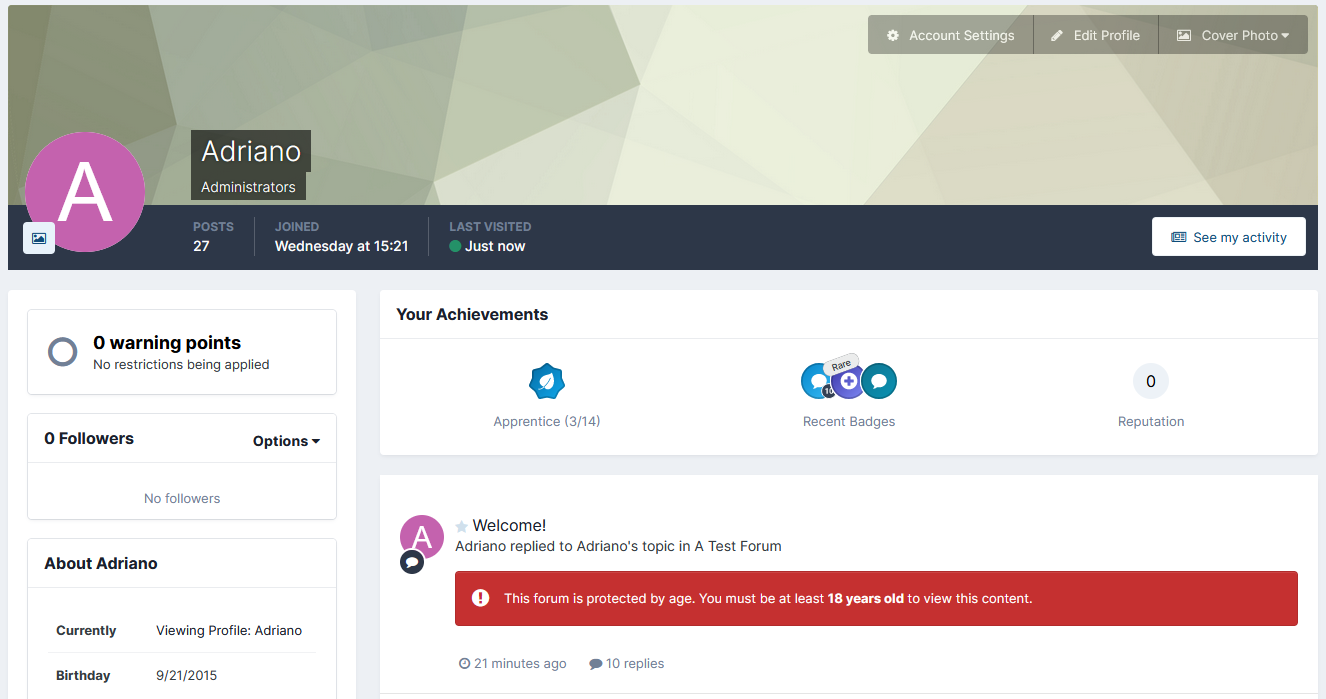Click the star icon beside Welcome!

point(461,526)
